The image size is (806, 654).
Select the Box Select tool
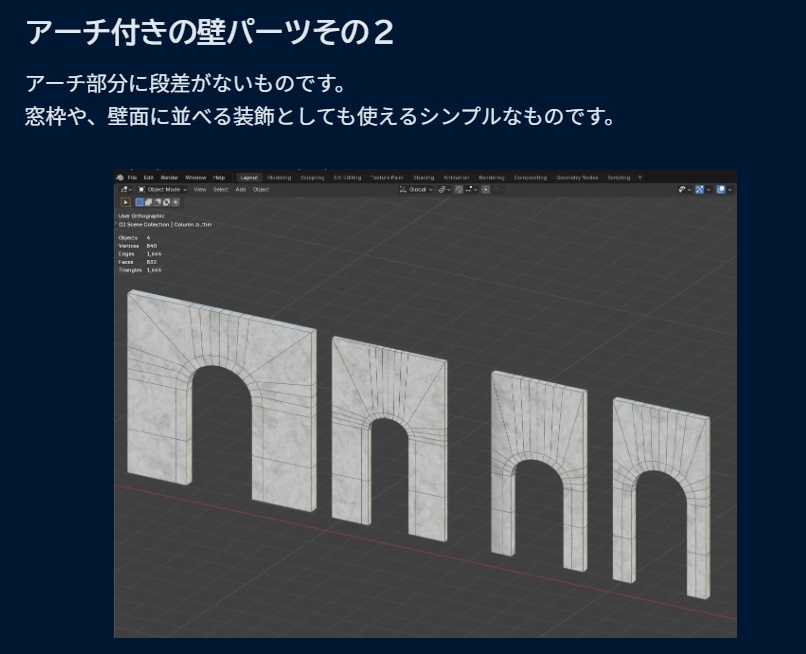point(139,203)
